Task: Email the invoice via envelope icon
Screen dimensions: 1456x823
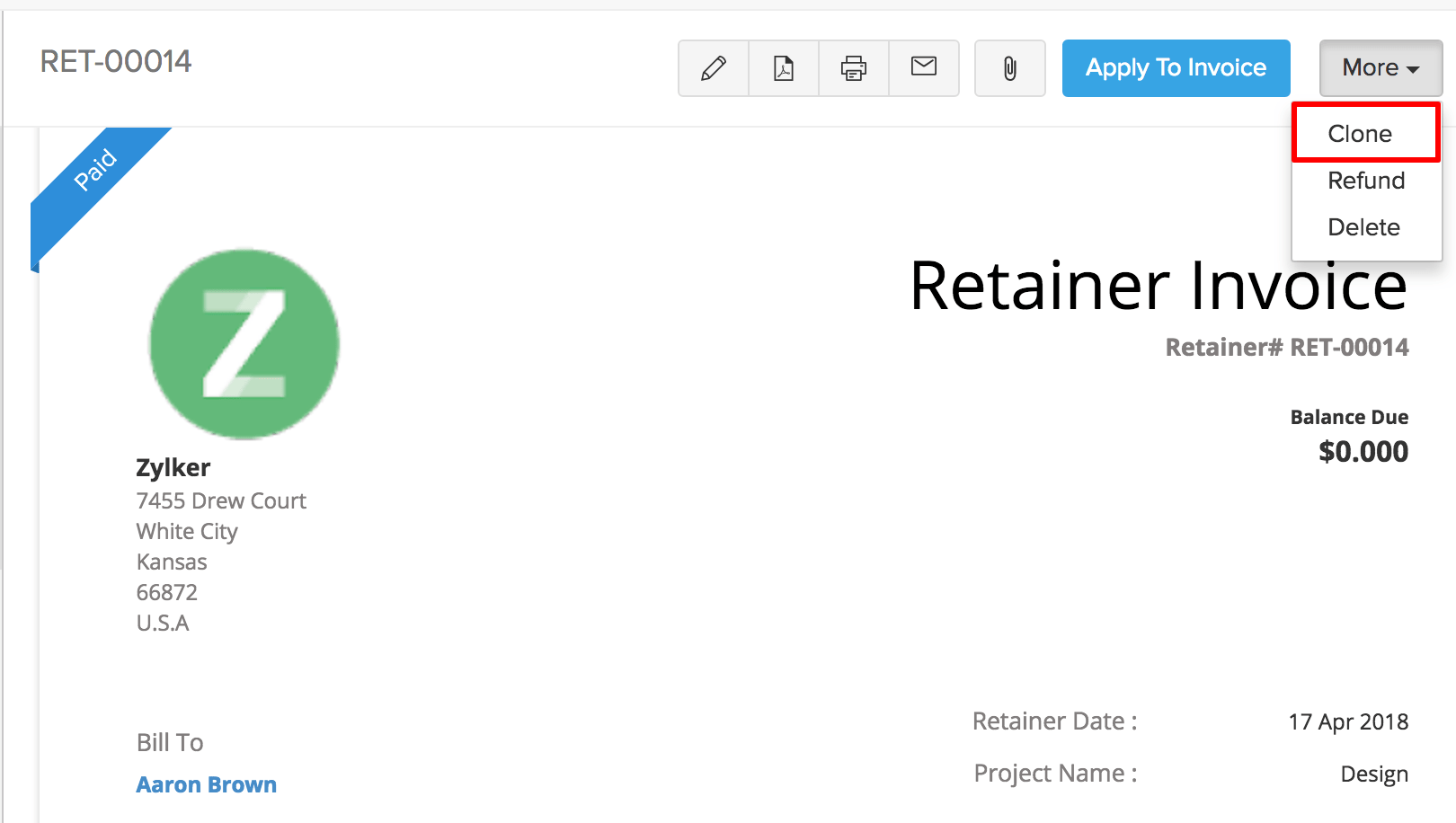Action: pos(924,67)
